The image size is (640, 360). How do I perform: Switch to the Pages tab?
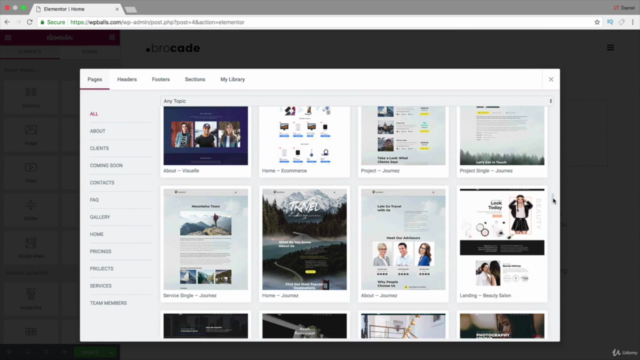[95, 79]
